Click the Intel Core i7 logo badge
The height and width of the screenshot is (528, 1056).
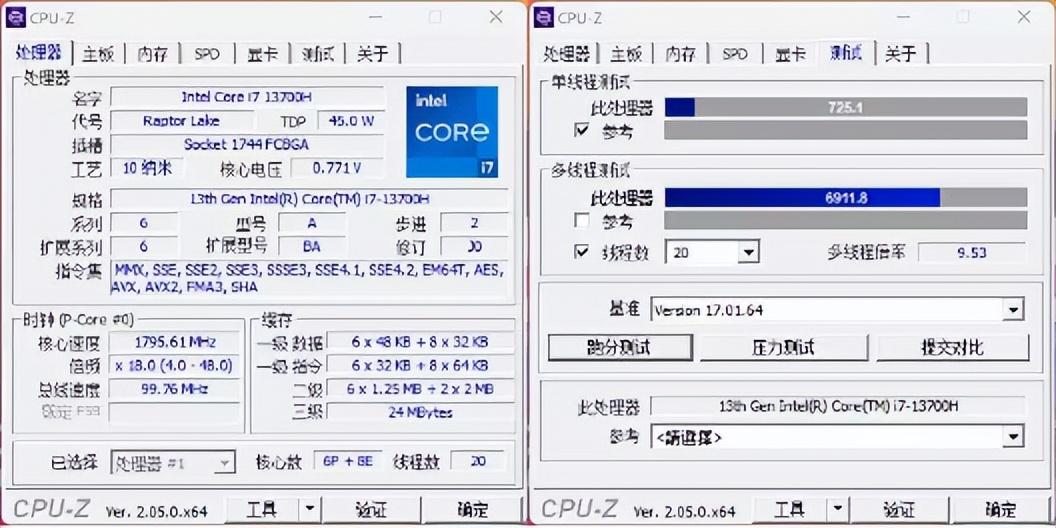coord(452,132)
